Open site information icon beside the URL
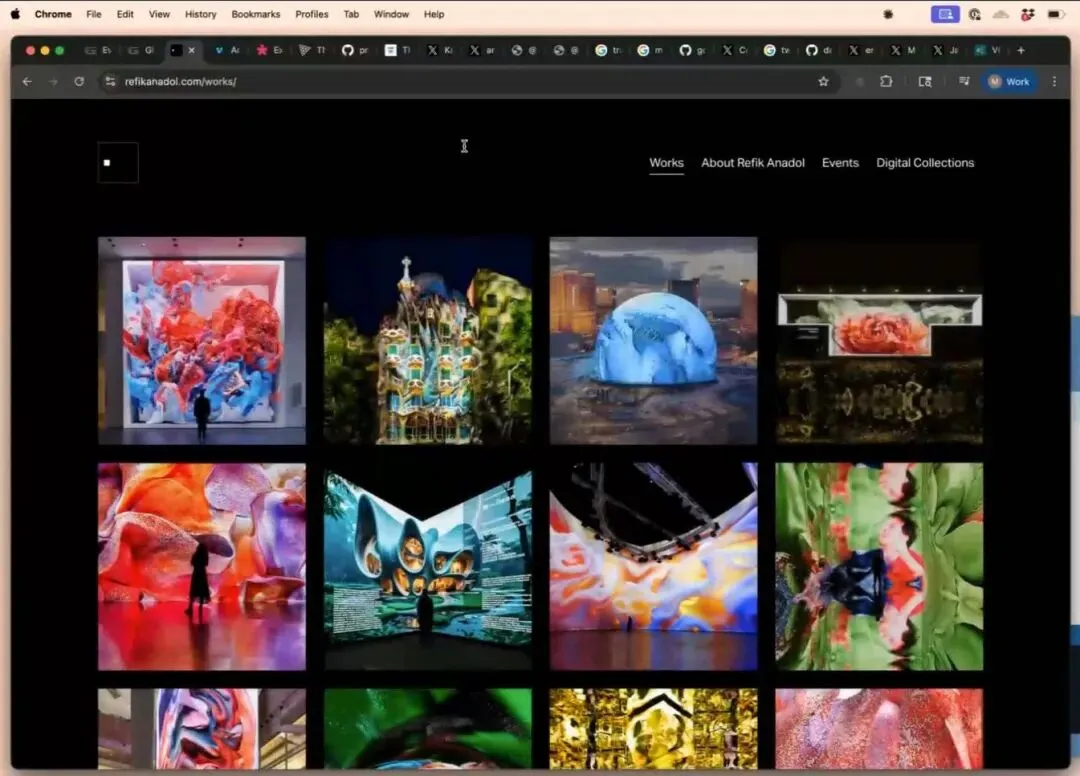 [x=110, y=81]
